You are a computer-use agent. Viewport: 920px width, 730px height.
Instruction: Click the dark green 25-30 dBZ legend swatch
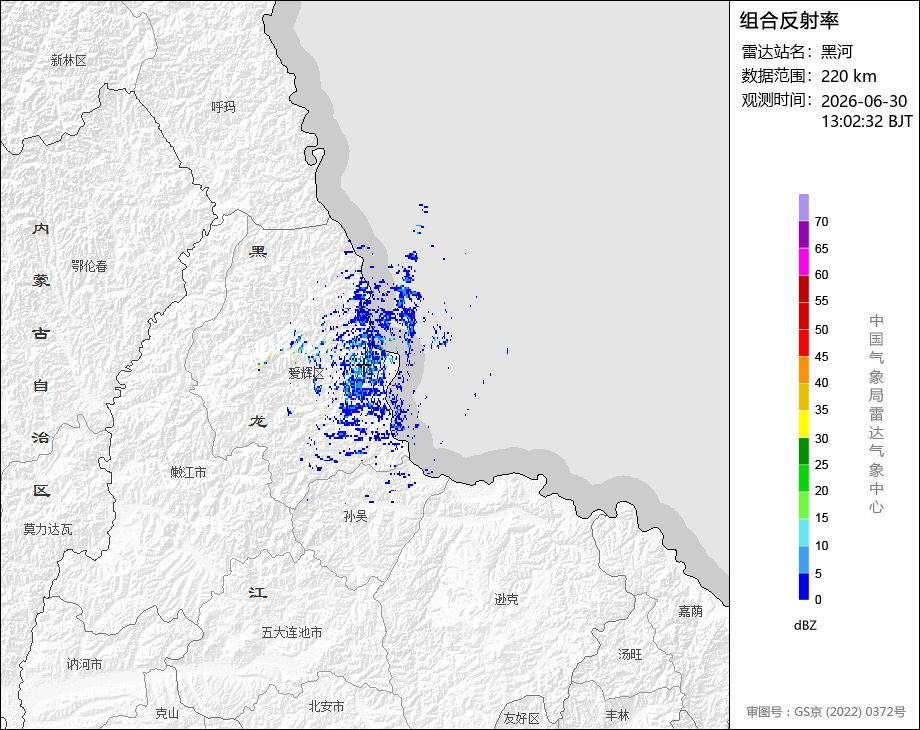tap(804, 451)
